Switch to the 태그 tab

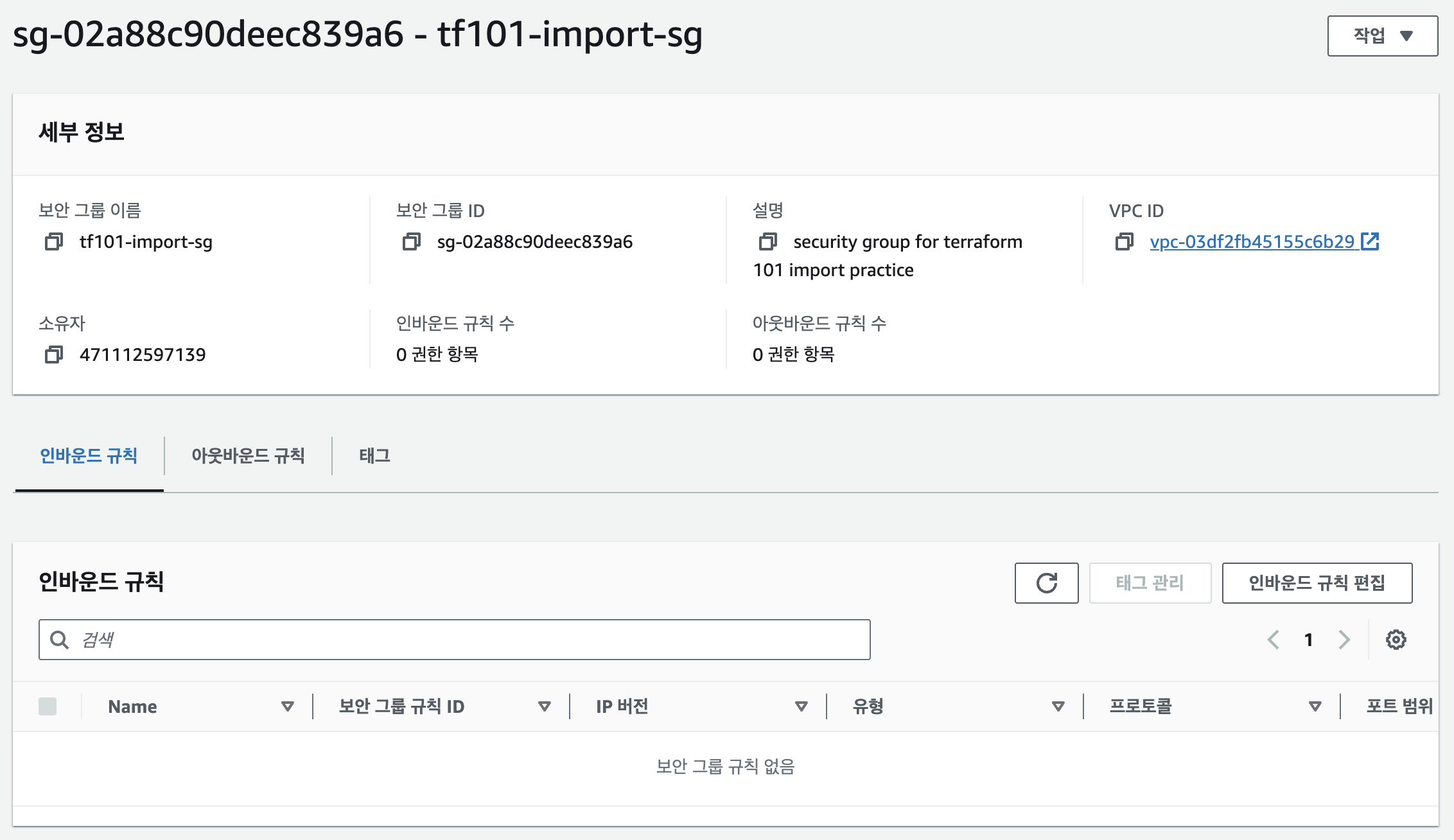point(374,456)
